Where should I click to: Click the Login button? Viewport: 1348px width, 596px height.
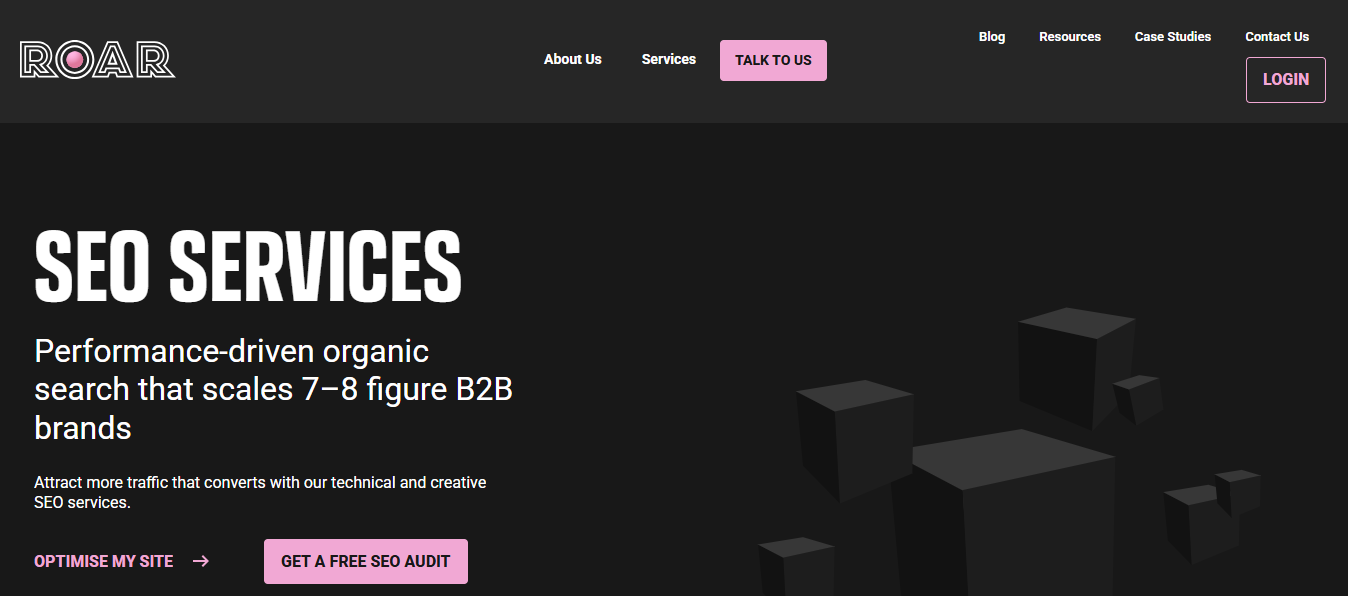(1286, 80)
